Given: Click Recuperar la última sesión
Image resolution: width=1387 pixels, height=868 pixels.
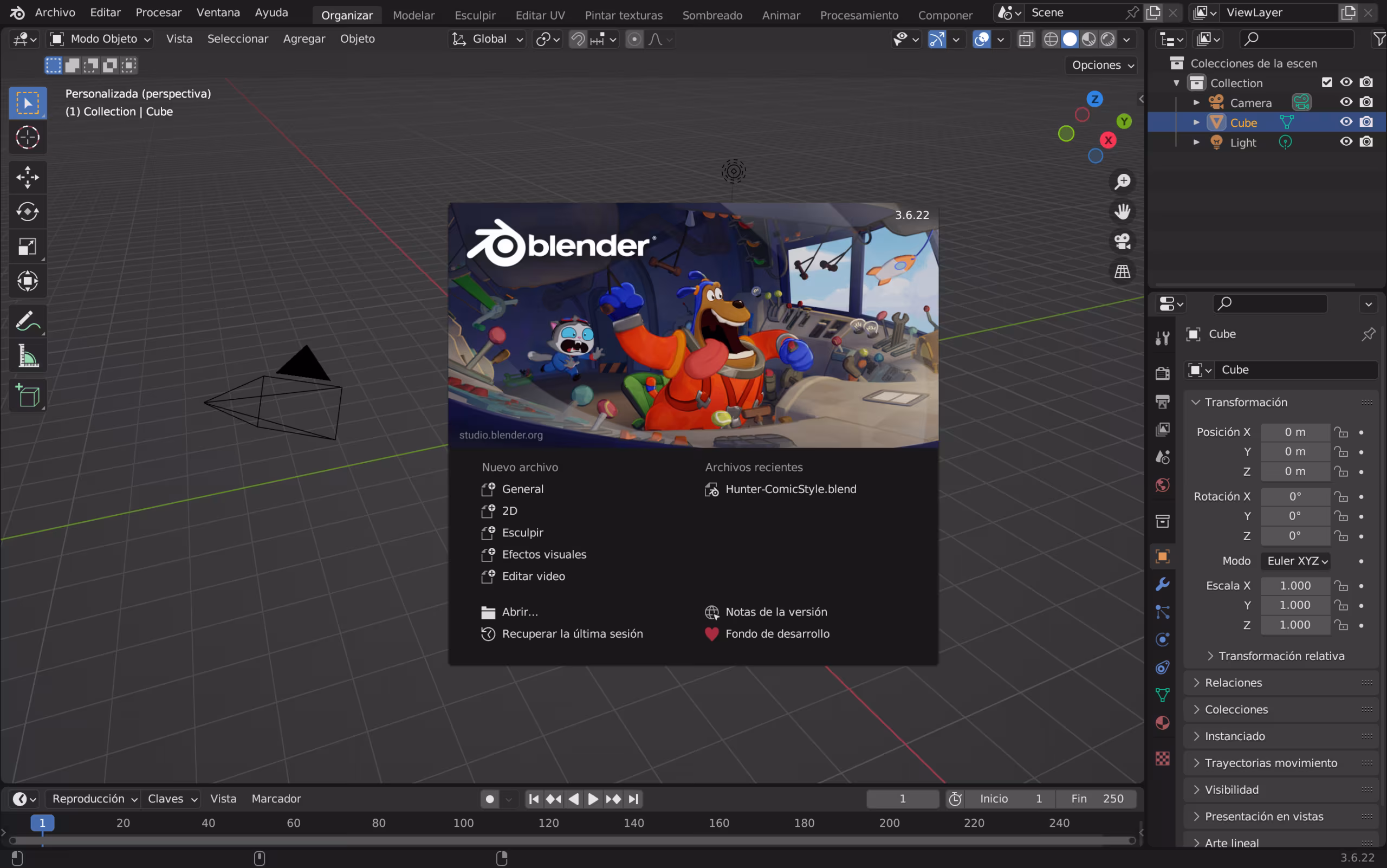Looking at the screenshot, I should tap(562, 634).
